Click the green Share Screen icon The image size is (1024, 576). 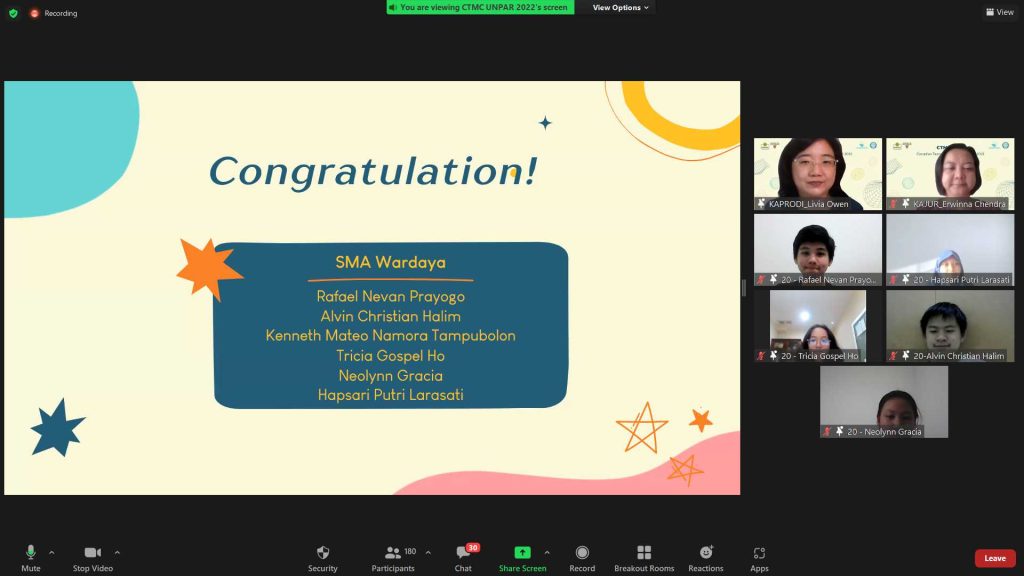pos(522,553)
